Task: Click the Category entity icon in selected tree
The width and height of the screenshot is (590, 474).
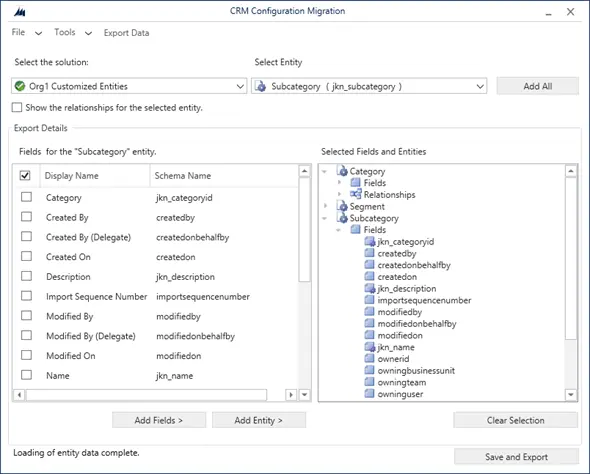Action: 342,171
